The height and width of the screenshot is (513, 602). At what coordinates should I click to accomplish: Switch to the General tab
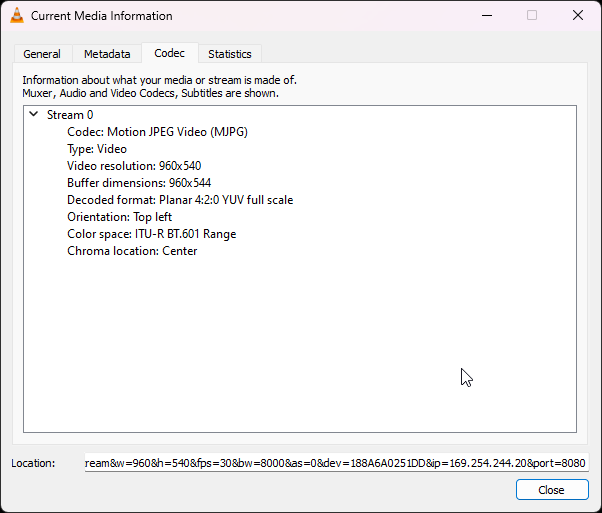(x=42, y=54)
